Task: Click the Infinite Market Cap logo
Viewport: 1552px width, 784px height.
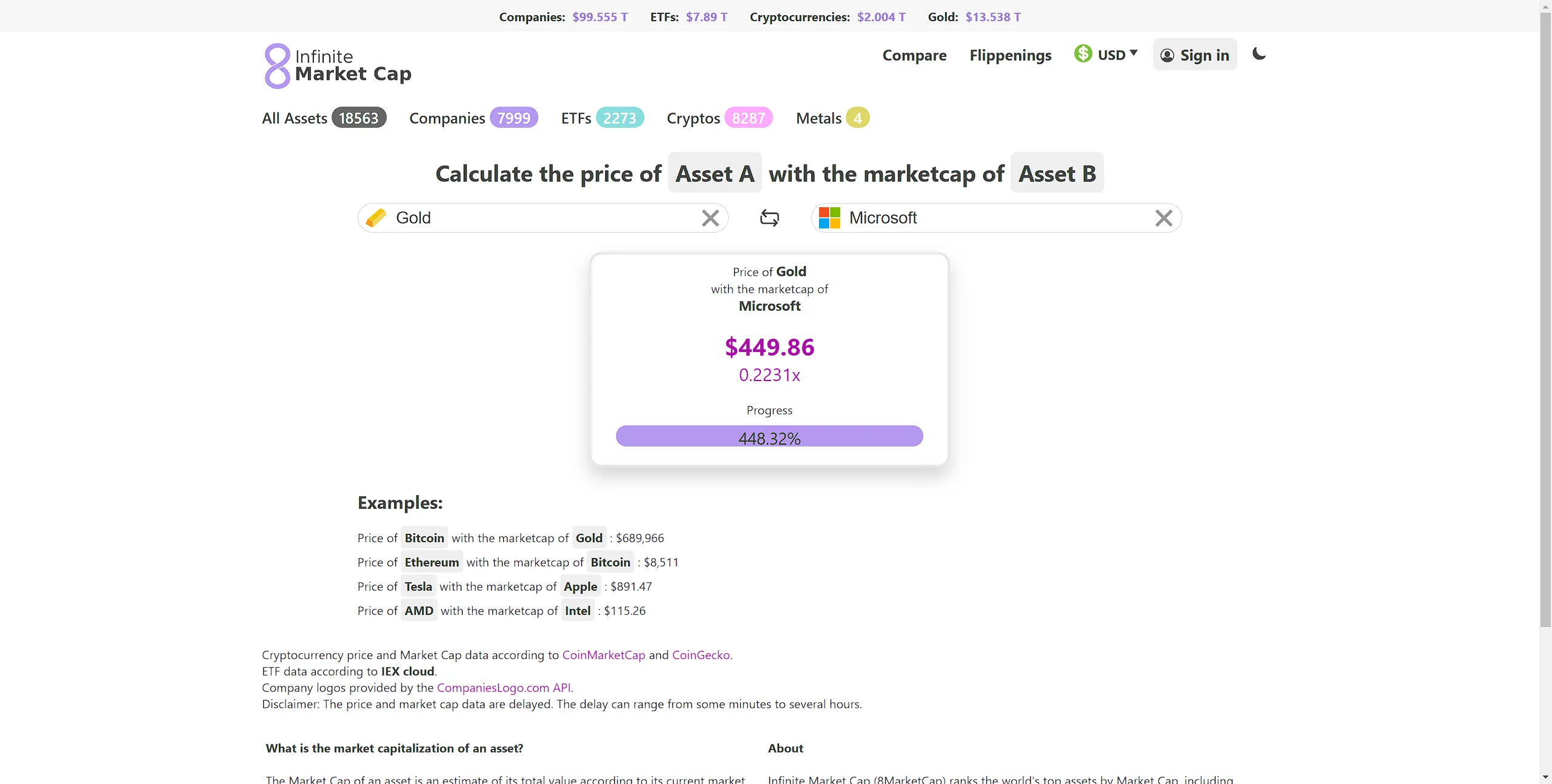Action: coord(337,65)
